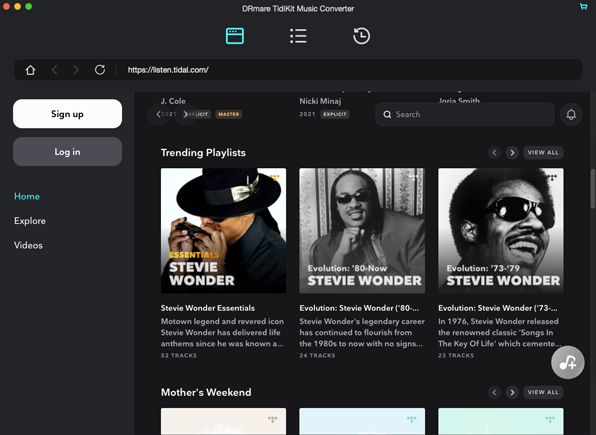Click the Log in button
The image size is (596, 435).
click(x=67, y=152)
